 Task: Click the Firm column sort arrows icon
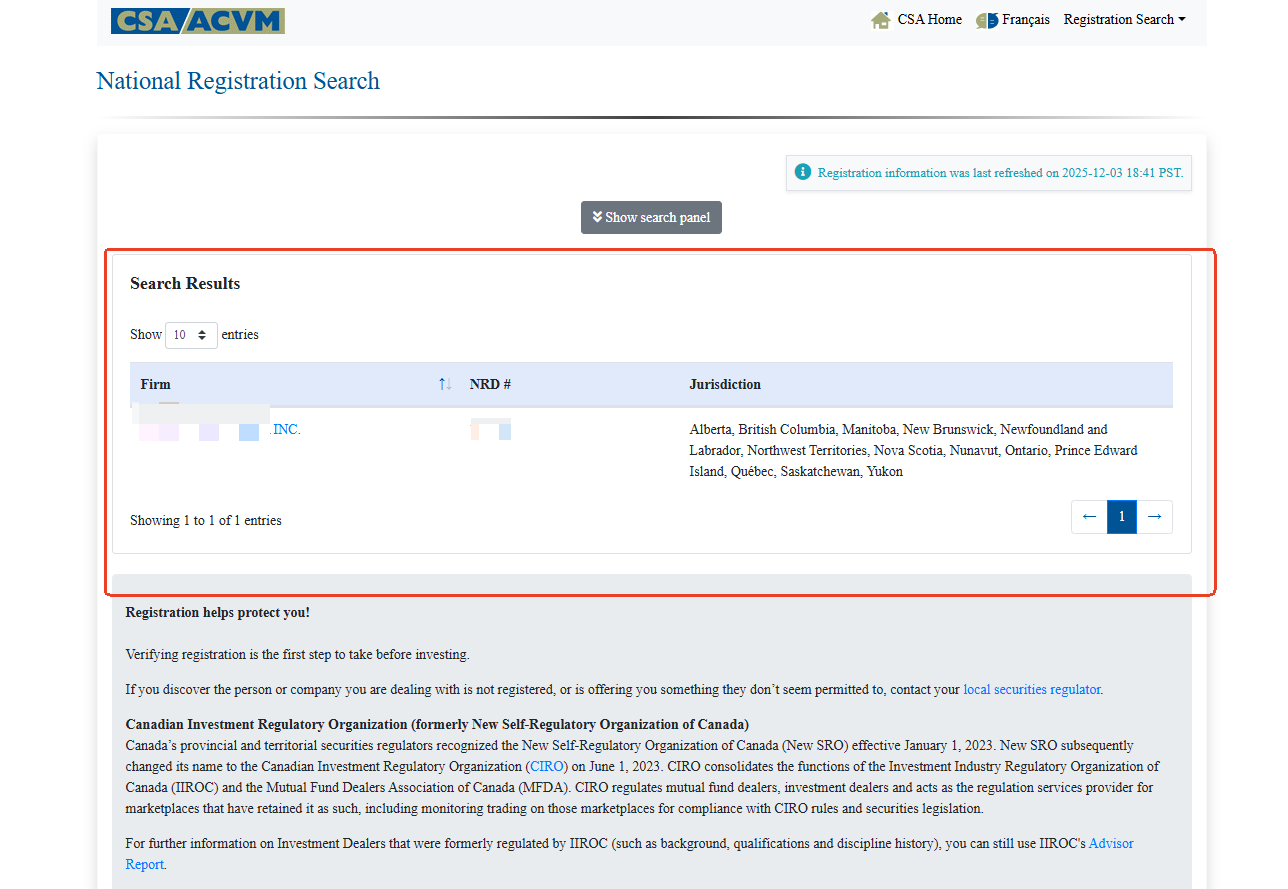coord(445,384)
